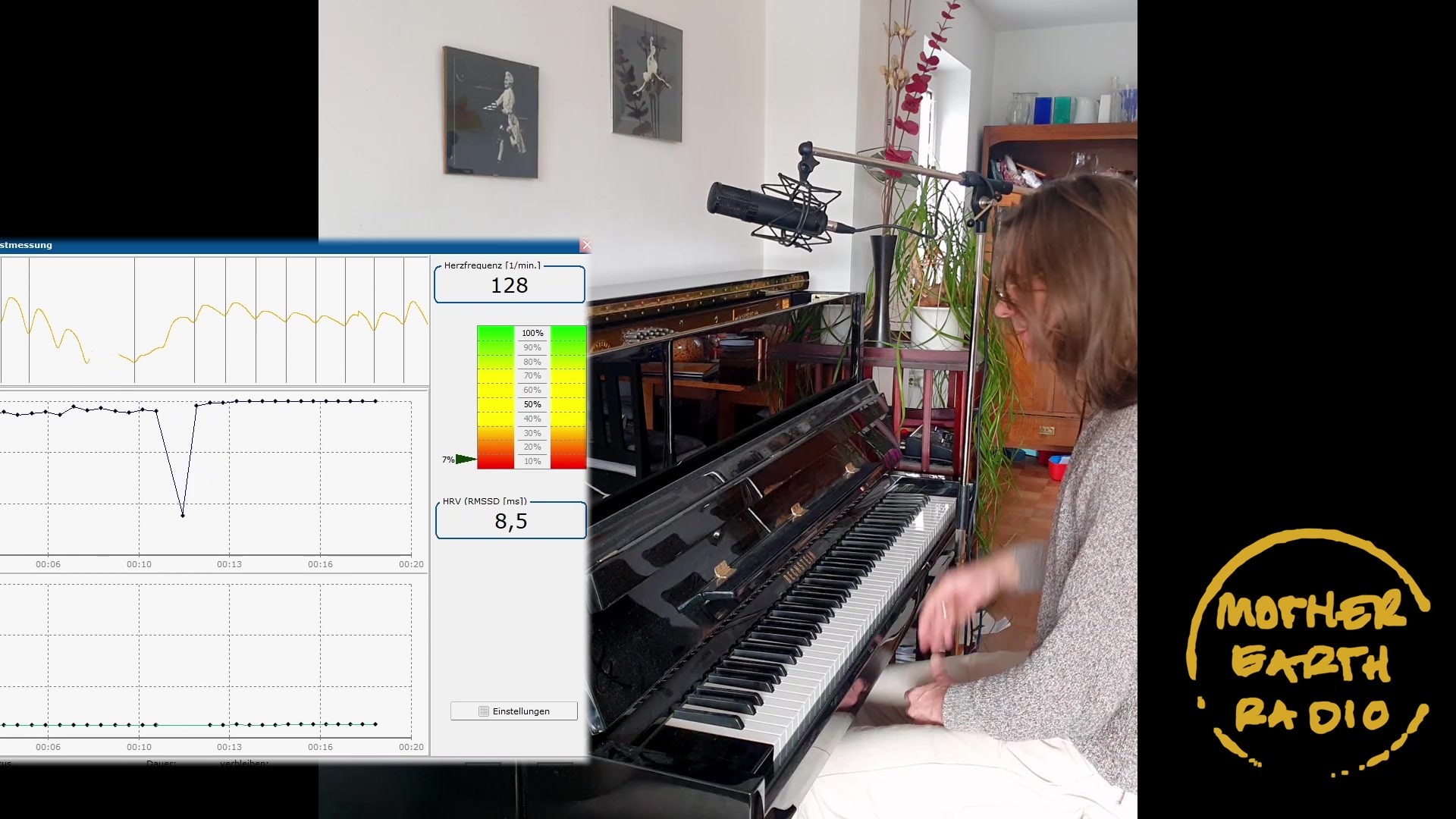
Task: Select the 50% level on the color gauge
Action: coord(532,404)
